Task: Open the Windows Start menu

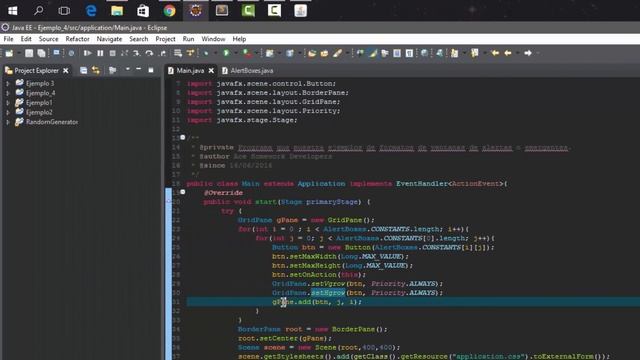Action: 13,11
